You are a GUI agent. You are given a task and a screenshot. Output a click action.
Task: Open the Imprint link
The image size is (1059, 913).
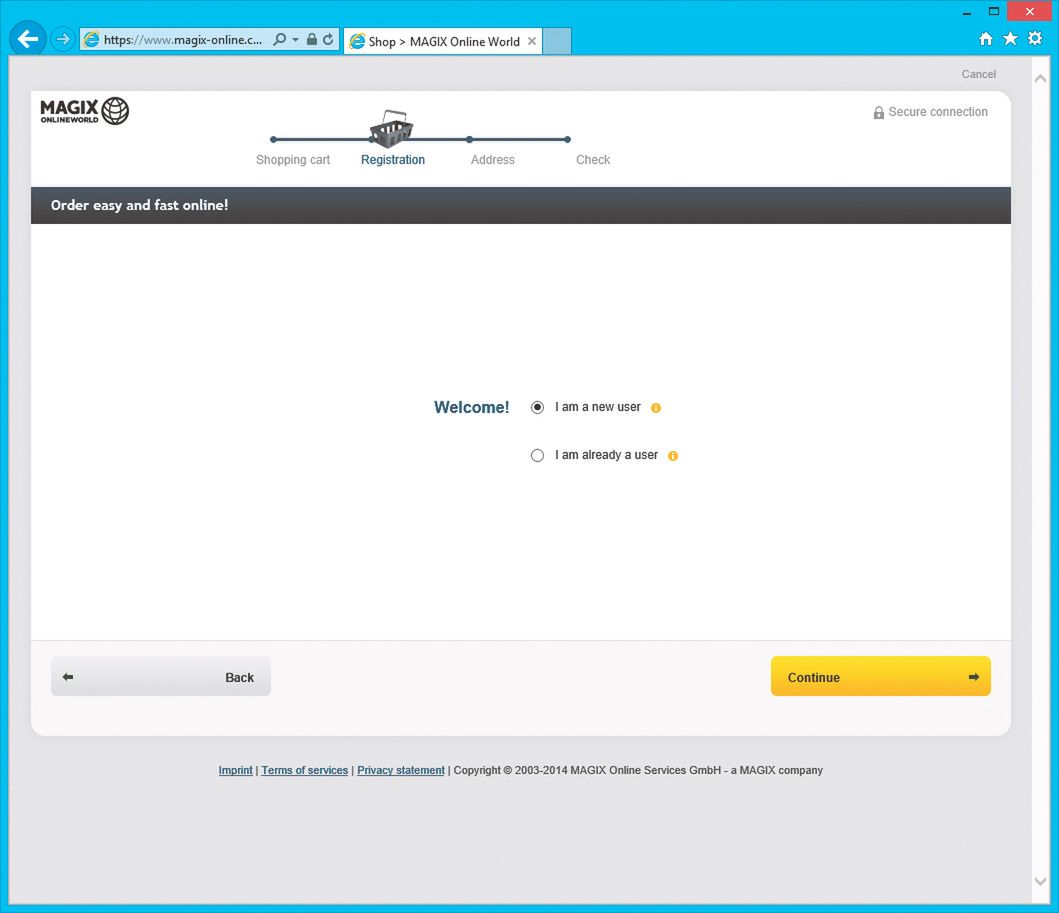point(236,771)
